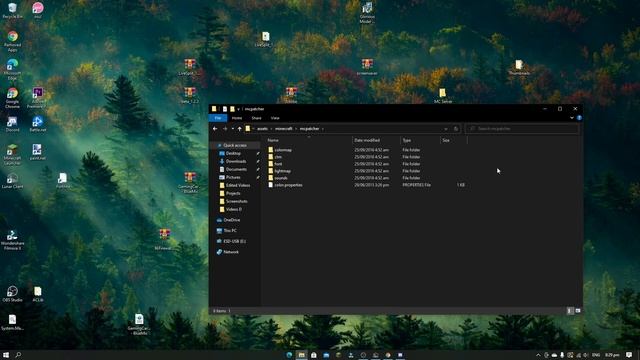Open the Share ribbon tab
Viewport: 640px width, 360px height.
256,118
